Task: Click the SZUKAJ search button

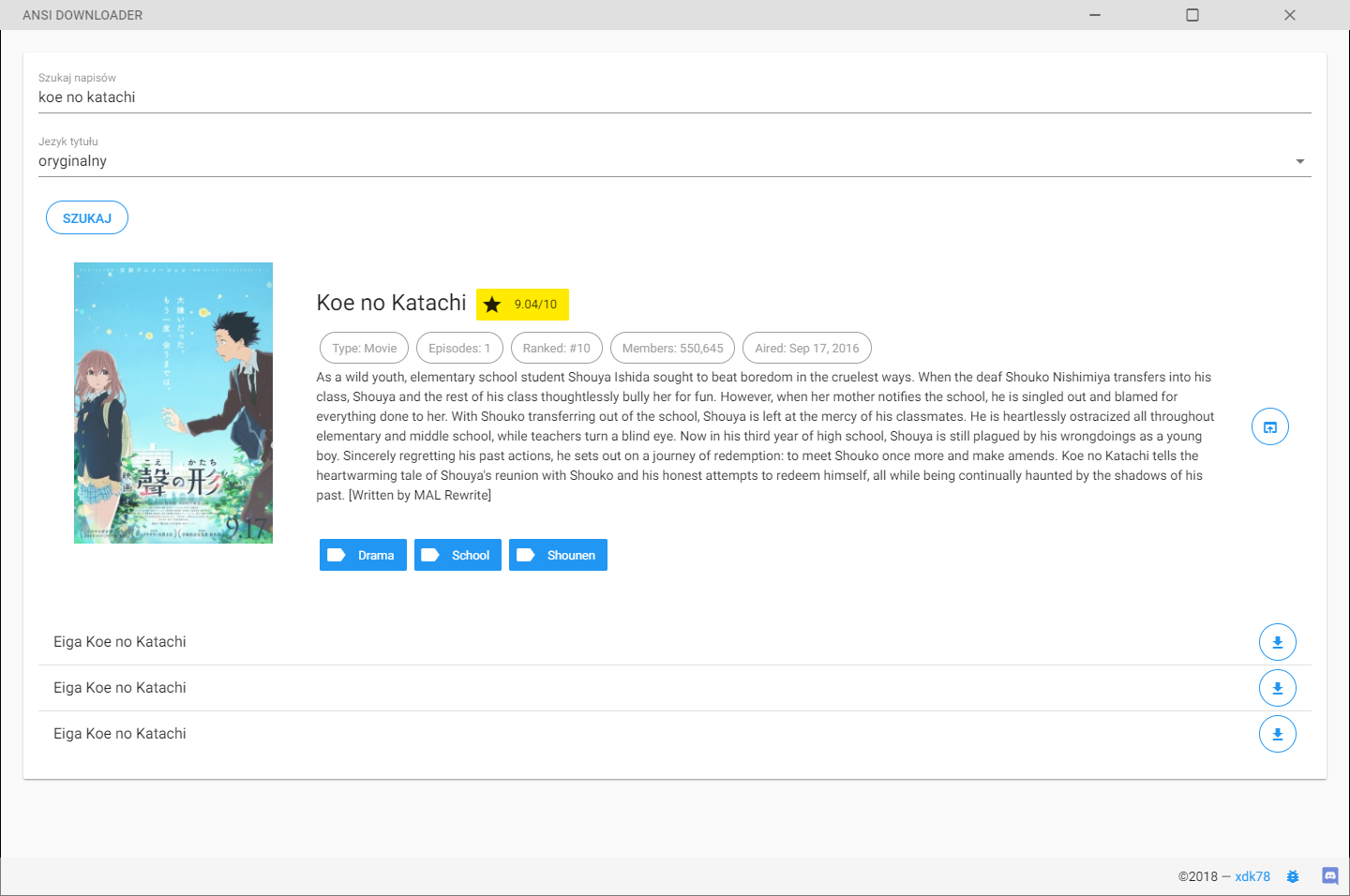Action: coord(87,217)
